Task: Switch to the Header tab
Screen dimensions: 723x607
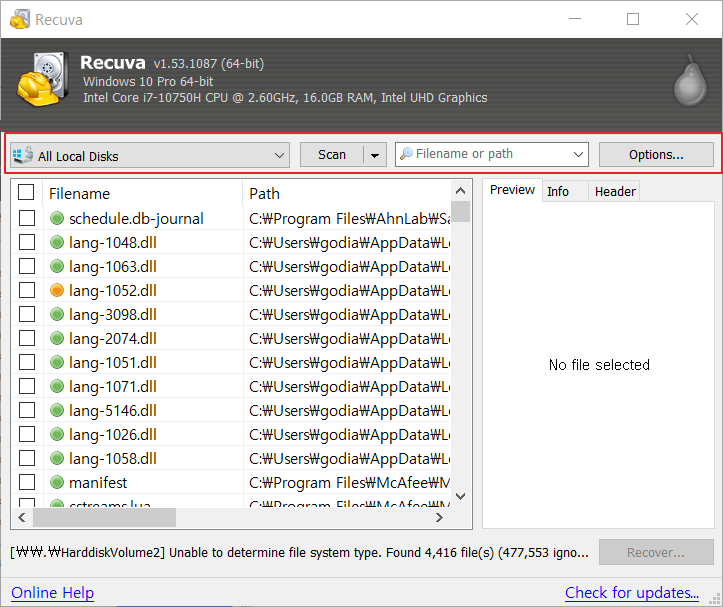Action: click(615, 191)
